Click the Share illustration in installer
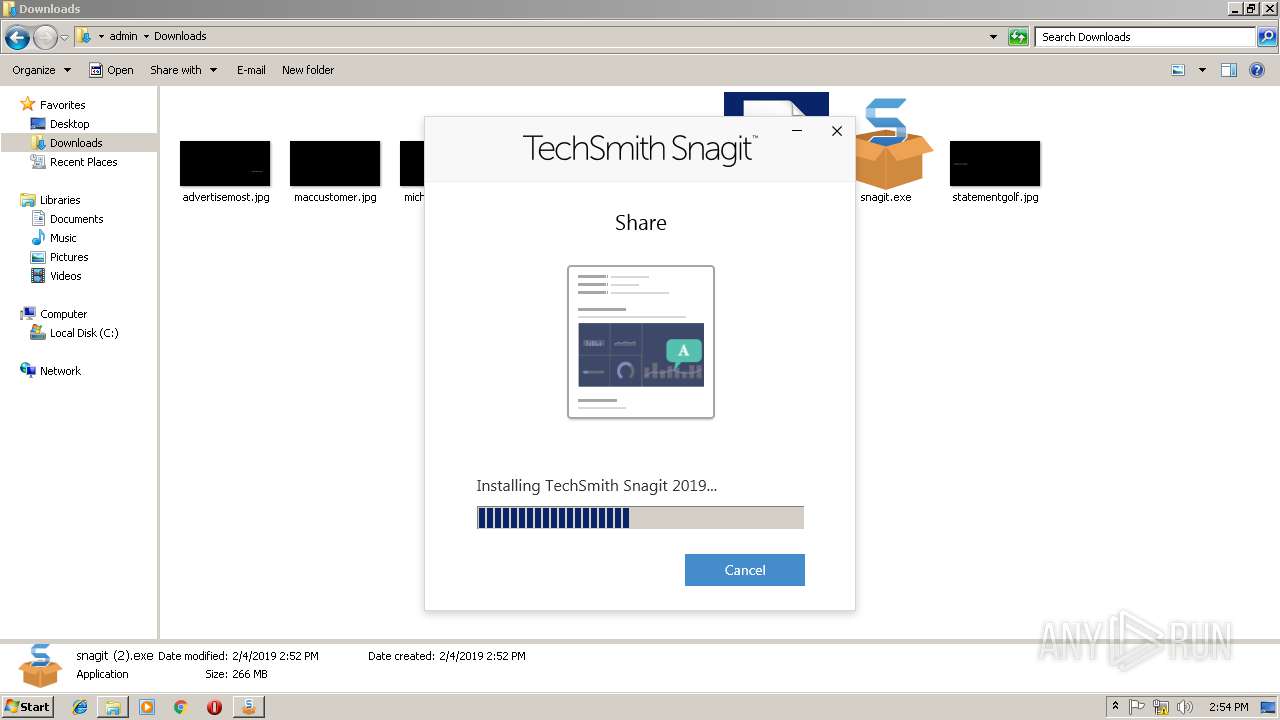This screenshot has width=1280, height=720. pos(641,342)
